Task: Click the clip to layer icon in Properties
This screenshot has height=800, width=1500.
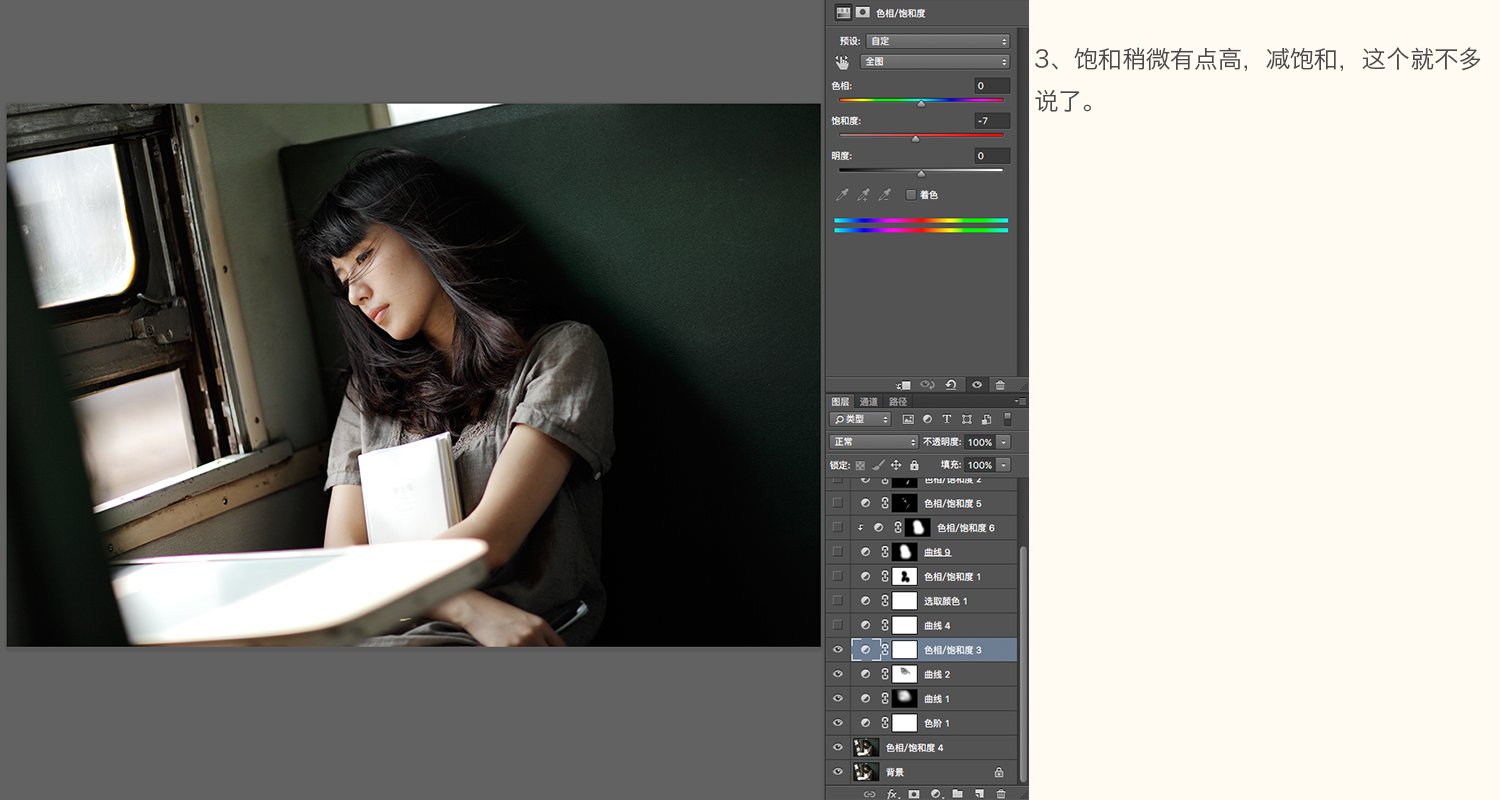Action: click(903, 385)
